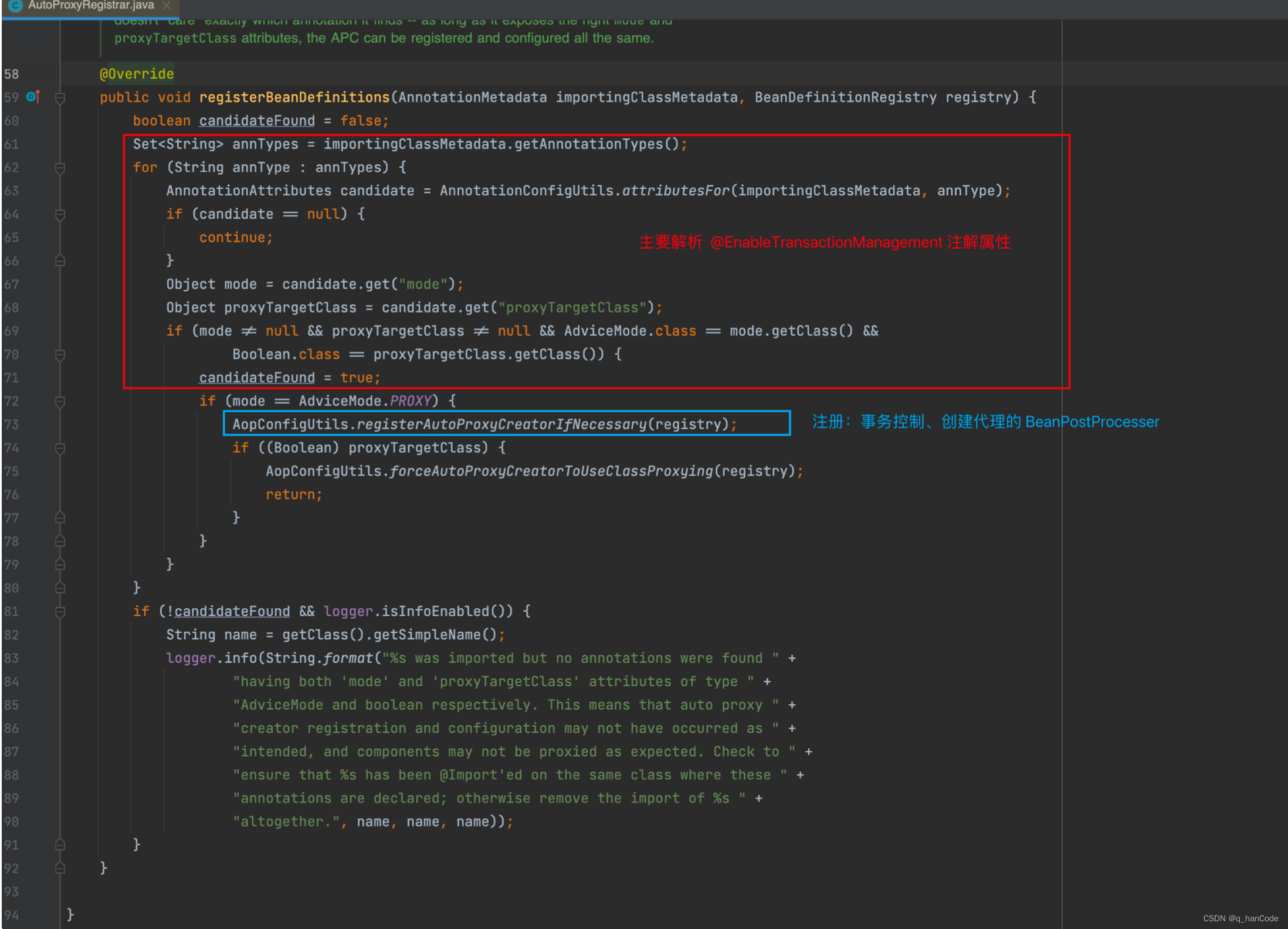The image size is (1288, 929).
Task: Click line number 94 in the gutter
Action: click(x=11, y=915)
